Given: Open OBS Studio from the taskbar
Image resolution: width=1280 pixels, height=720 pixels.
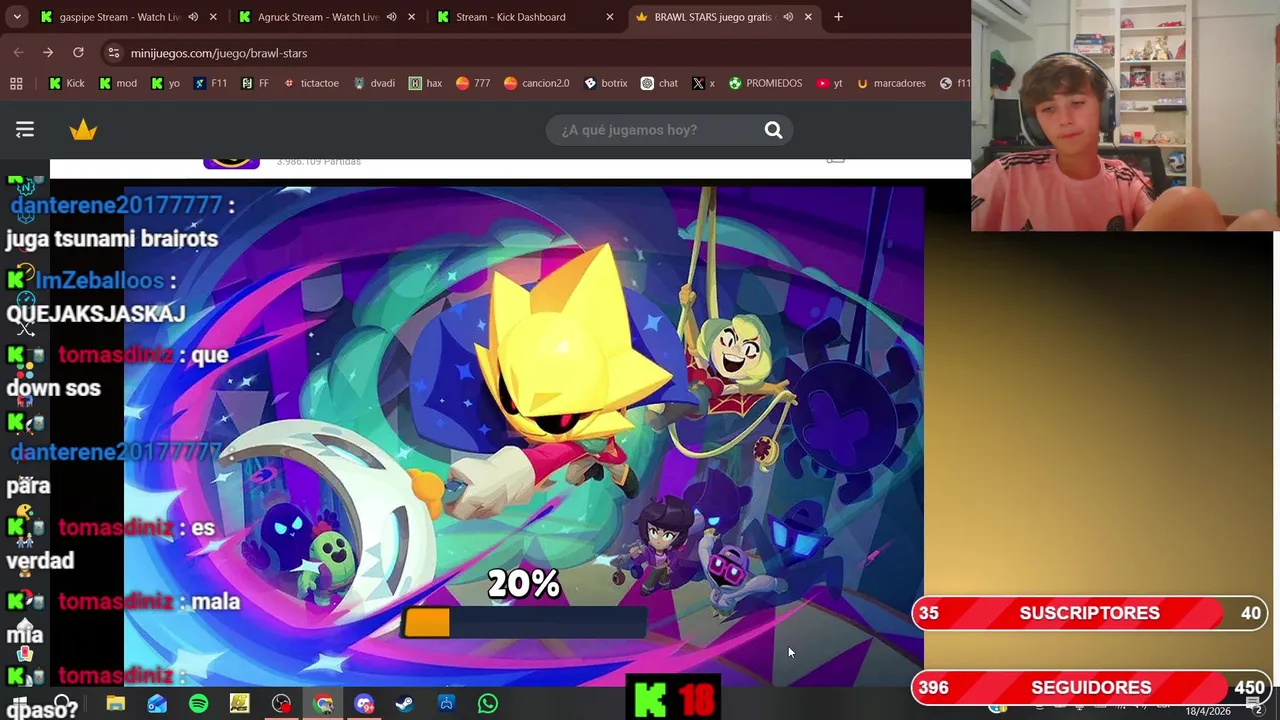Looking at the screenshot, I should (281, 704).
